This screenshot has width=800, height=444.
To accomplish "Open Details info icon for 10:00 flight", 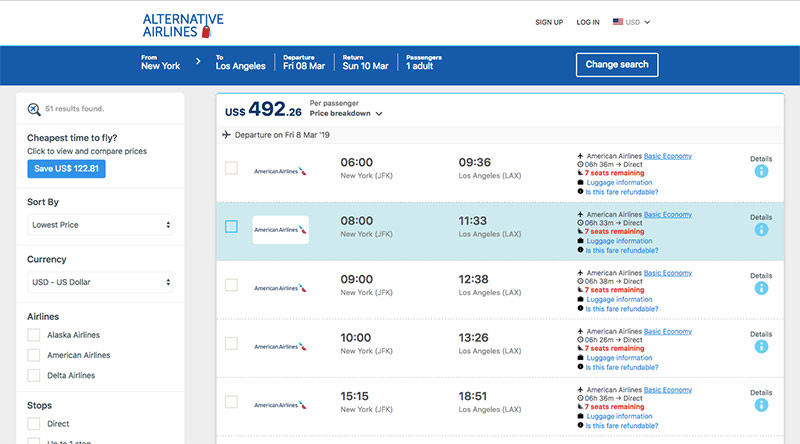I will [761, 347].
